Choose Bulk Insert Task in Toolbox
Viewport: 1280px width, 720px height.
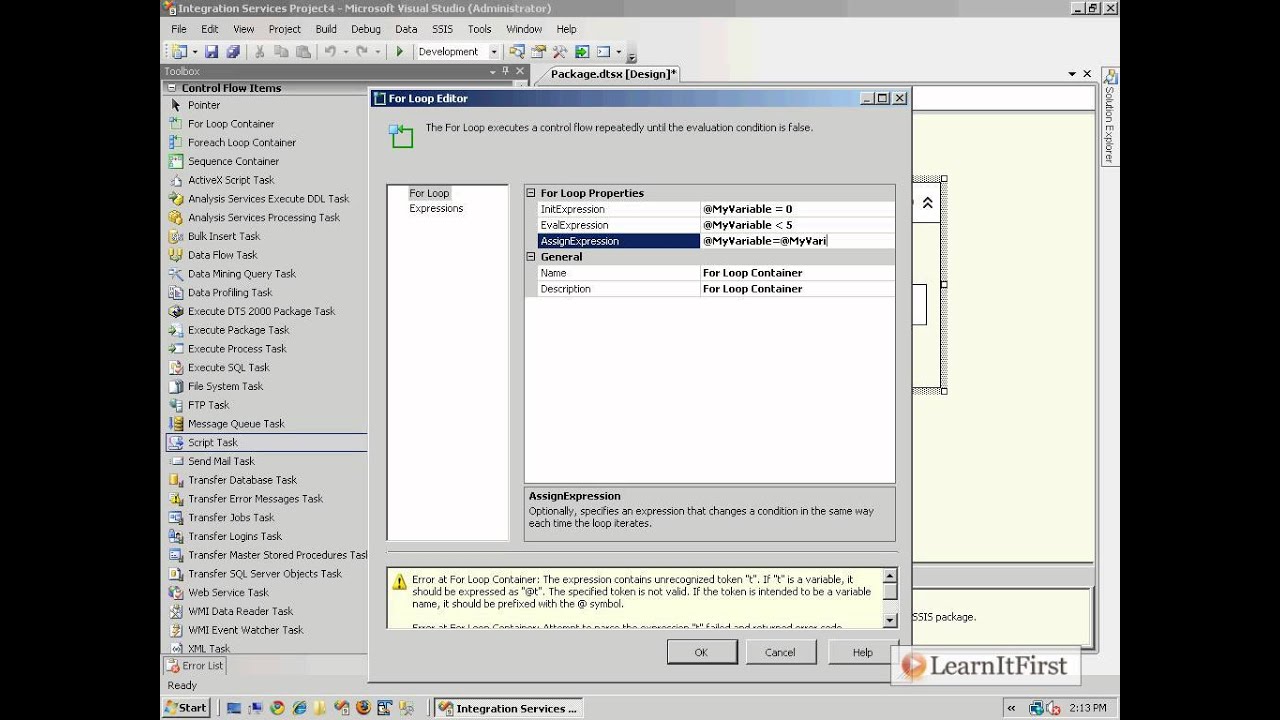coord(224,236)
